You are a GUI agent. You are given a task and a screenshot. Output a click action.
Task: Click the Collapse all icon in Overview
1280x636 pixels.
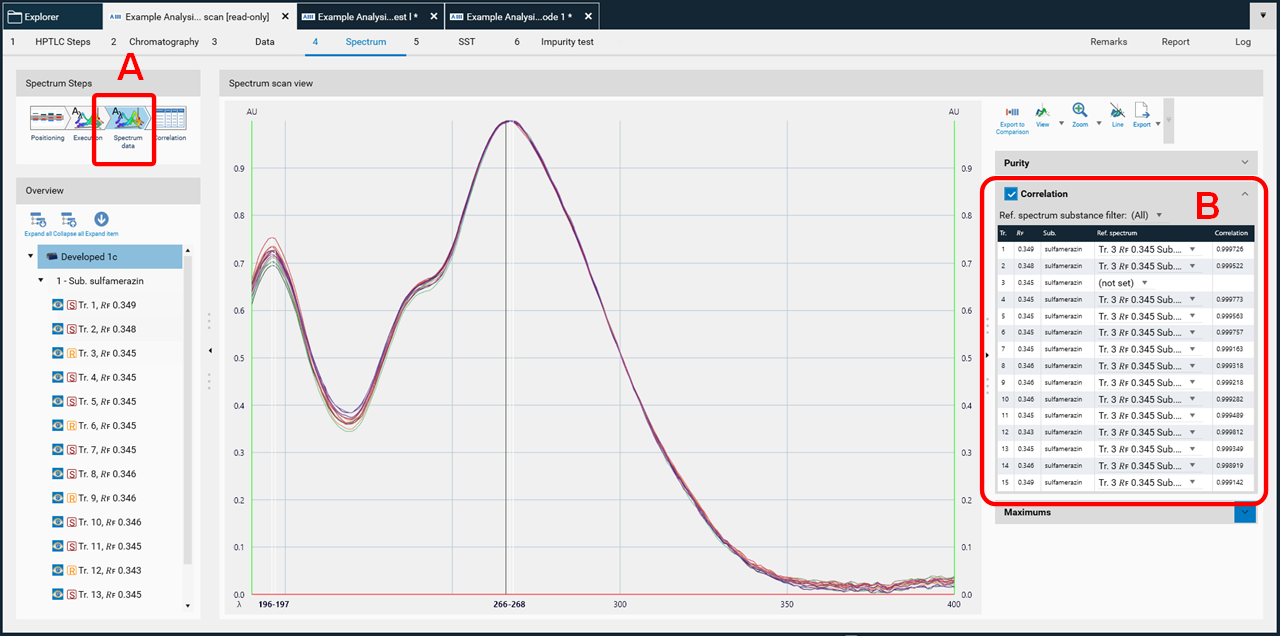(x=68, y=220)
